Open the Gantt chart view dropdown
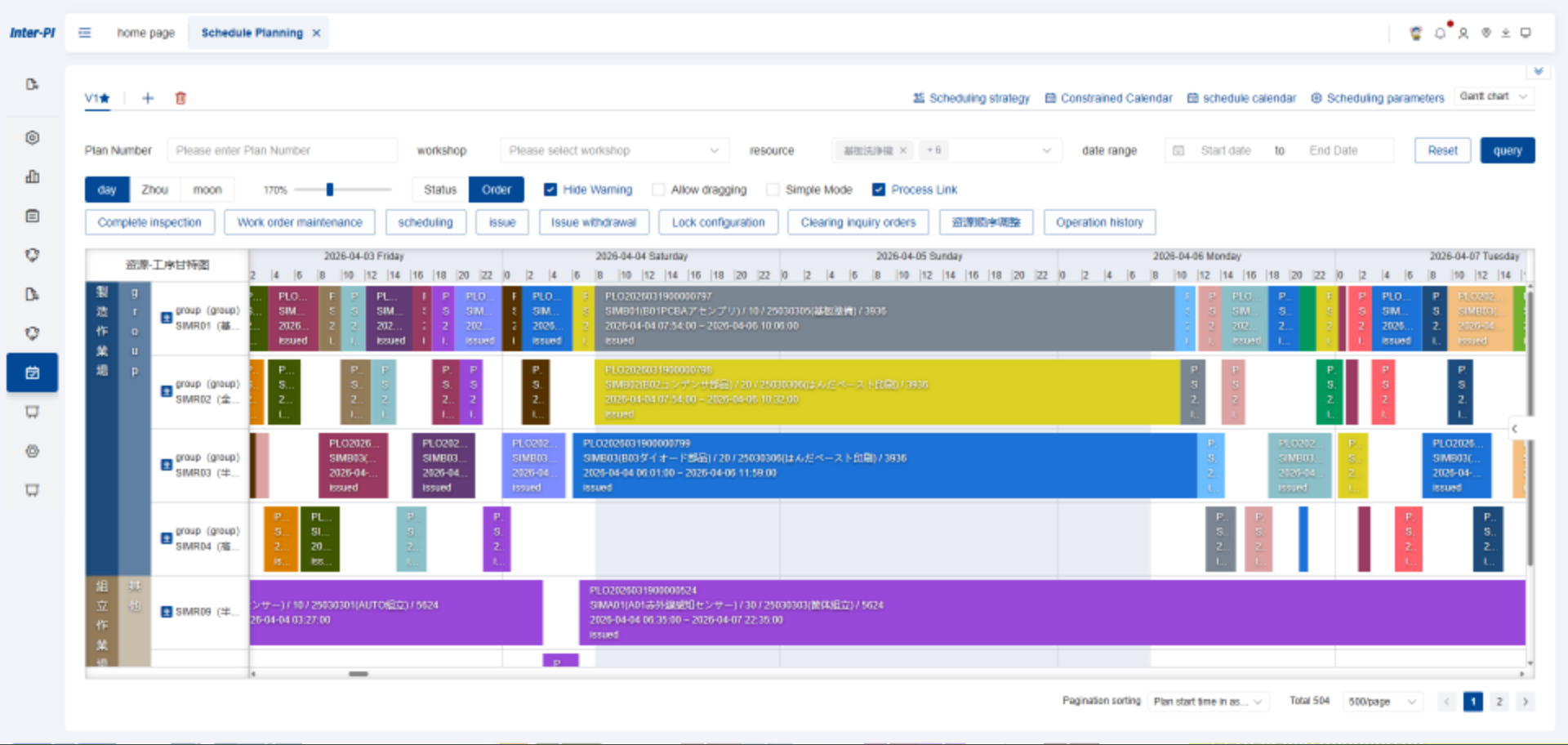Viewport: 1568px width, 745px height. click(x=1494, y=96)
